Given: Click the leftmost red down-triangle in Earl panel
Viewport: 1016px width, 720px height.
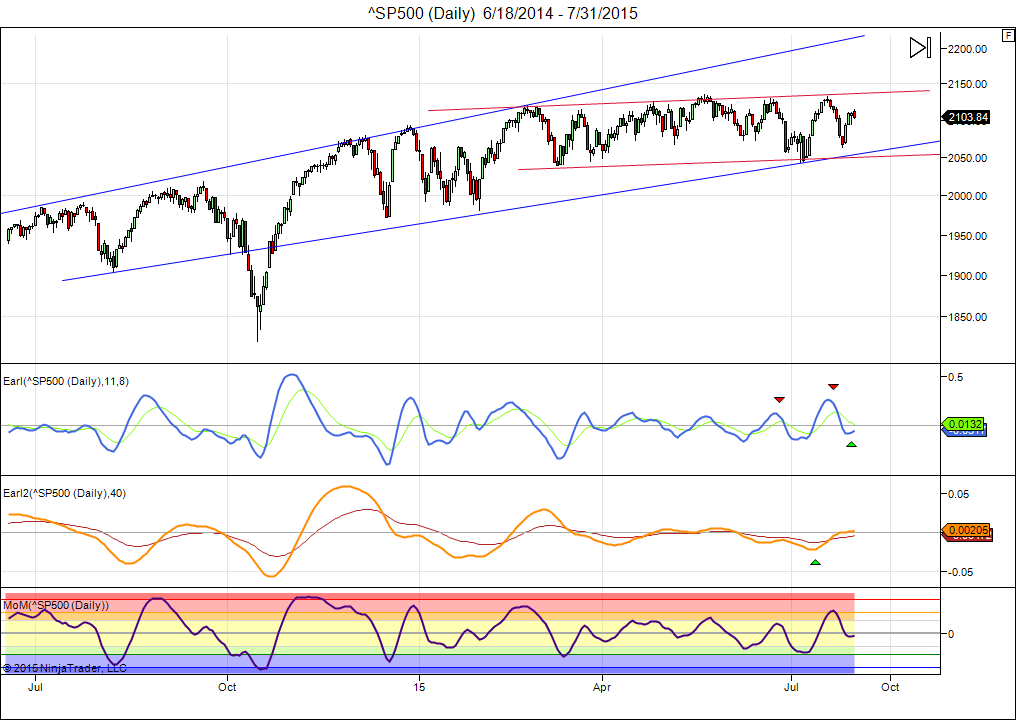Looking at the screenshot, I should click(779, 399).
